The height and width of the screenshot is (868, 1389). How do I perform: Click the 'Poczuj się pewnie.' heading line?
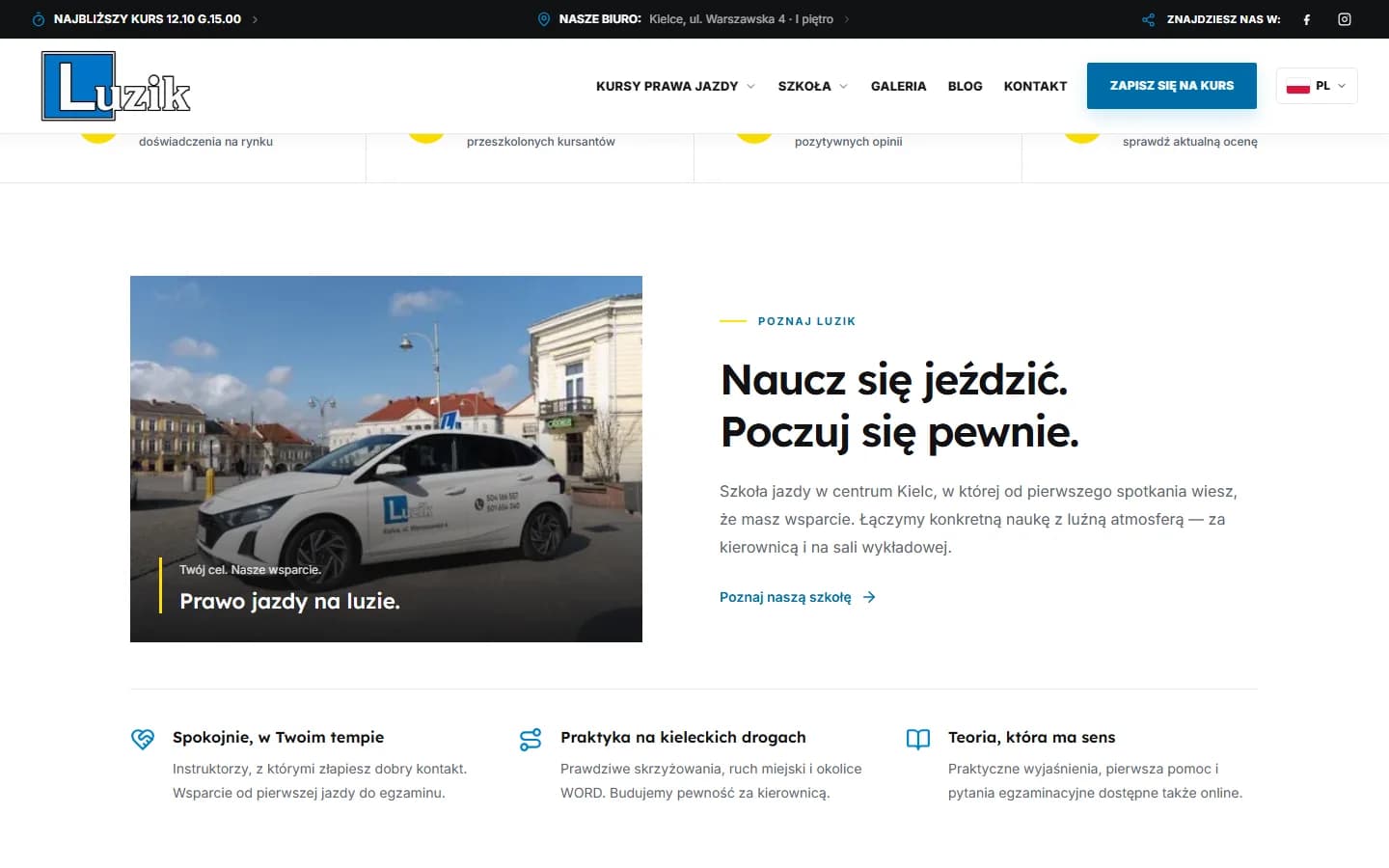click(900, 432)
